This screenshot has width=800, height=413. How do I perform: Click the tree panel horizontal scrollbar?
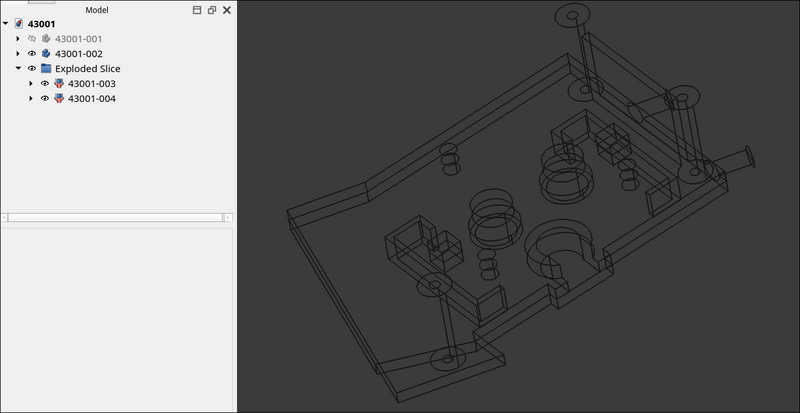(117, 217)
